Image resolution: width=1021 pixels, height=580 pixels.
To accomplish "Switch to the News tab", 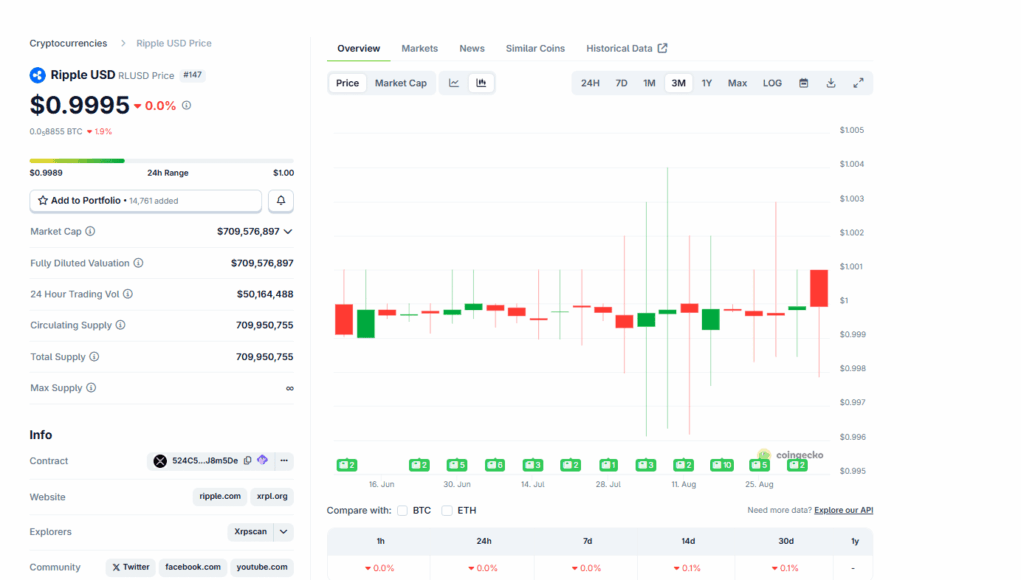I will [472, 49].
